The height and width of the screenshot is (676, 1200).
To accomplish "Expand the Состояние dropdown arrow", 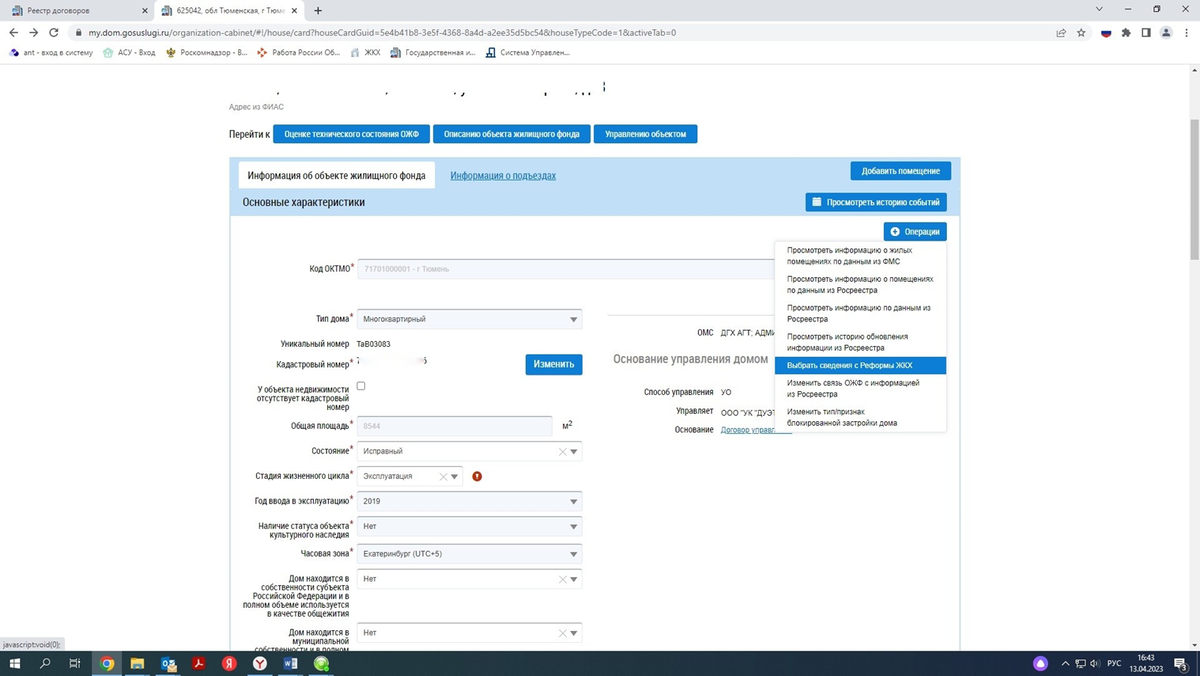I will [x=574, y=451].
